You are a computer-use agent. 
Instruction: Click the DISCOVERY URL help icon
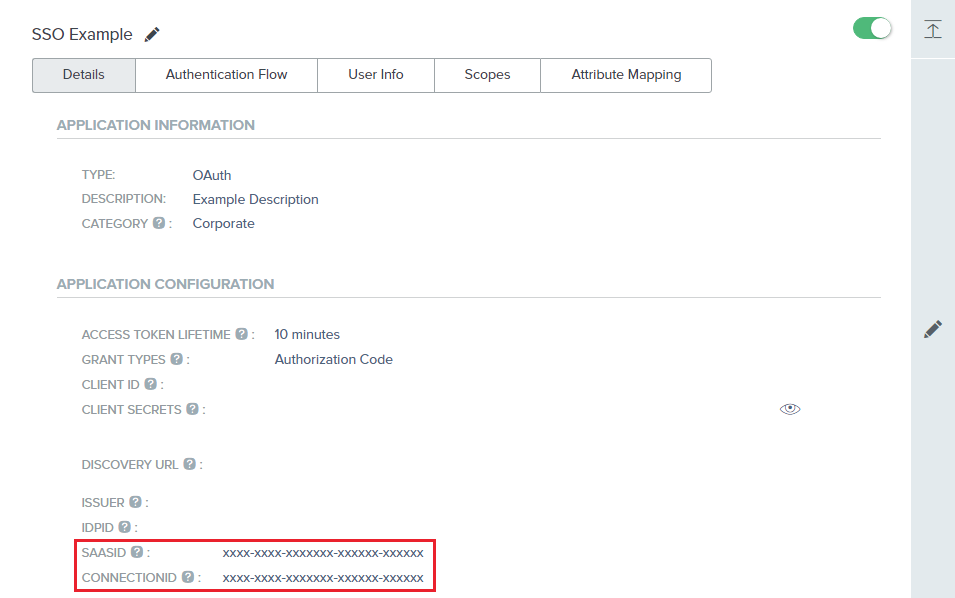click(189, 464)
